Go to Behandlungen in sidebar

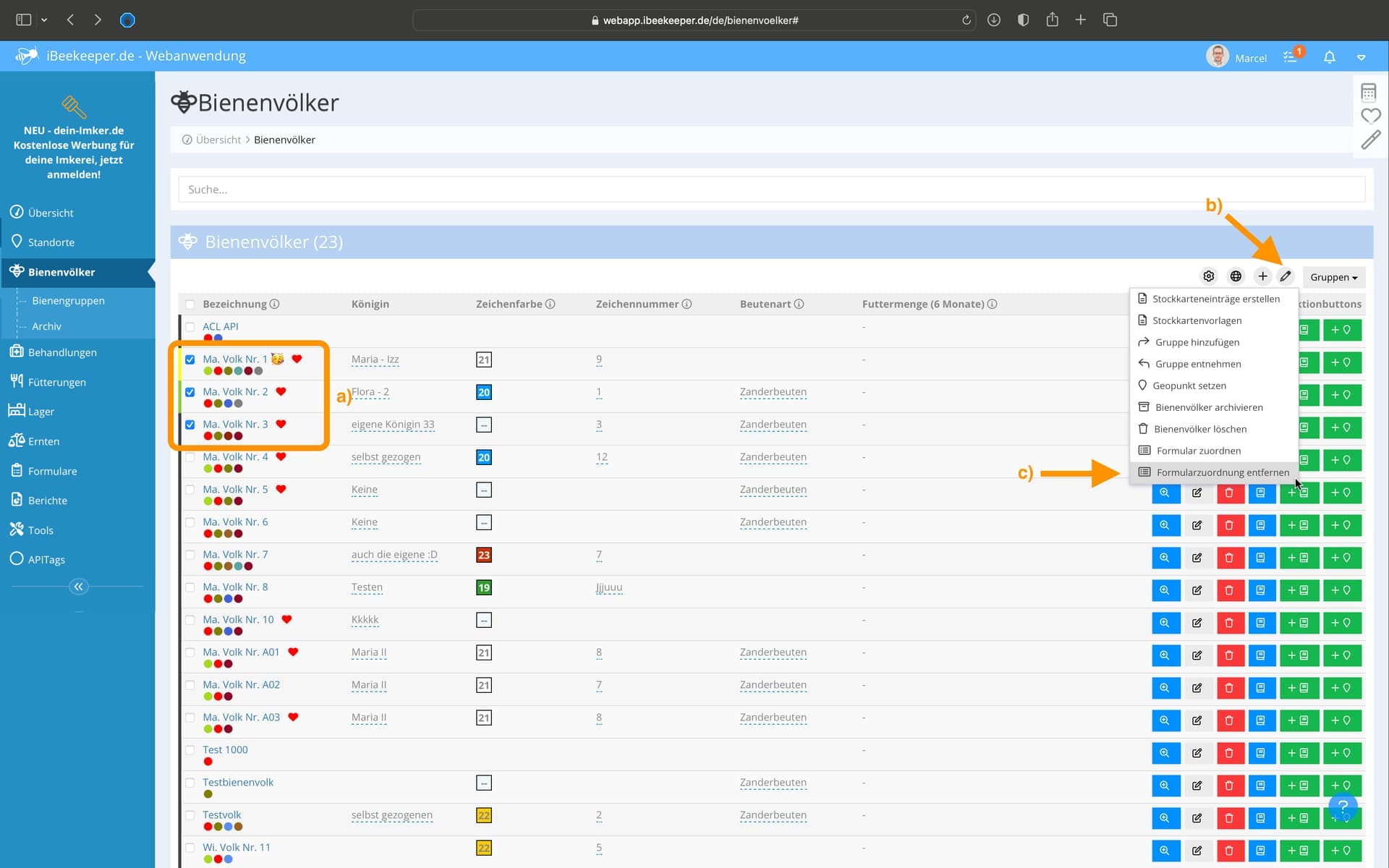pyautogui.click(x=62, y=352)
